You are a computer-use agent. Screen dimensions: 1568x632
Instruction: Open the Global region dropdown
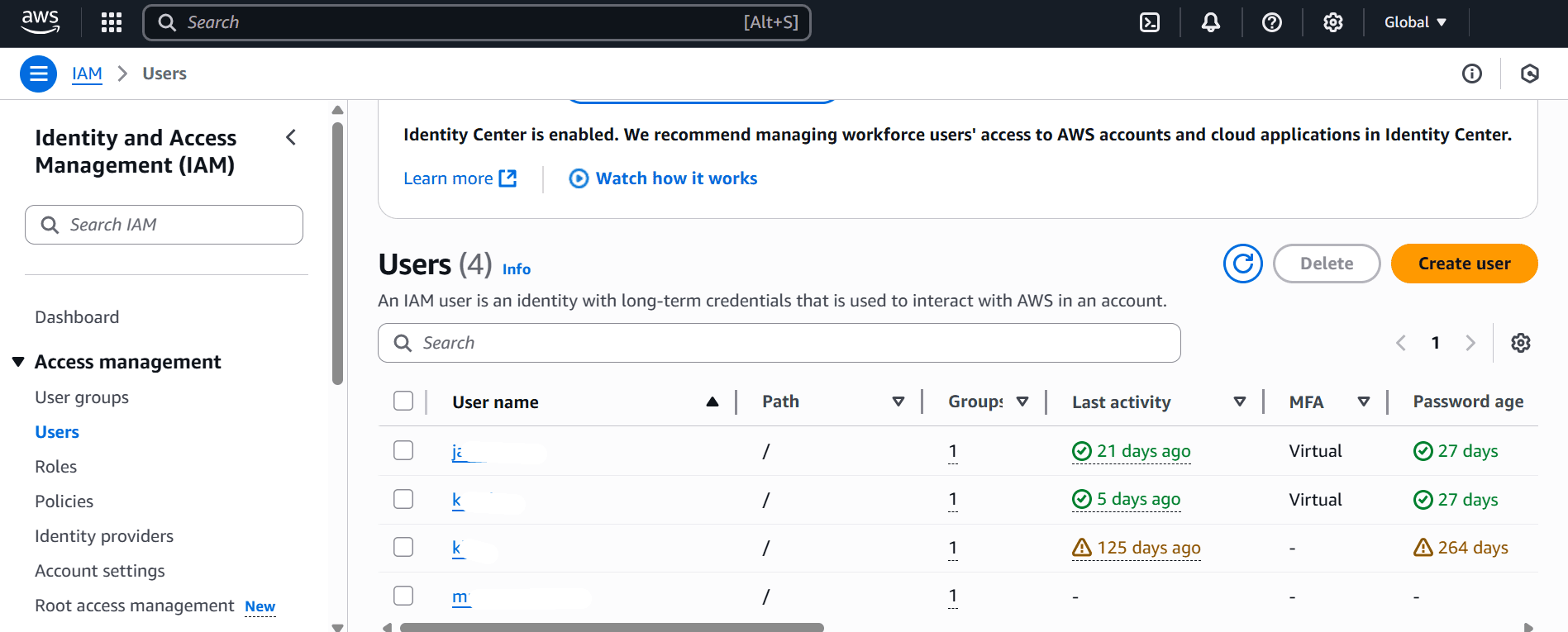[1415, 22]
